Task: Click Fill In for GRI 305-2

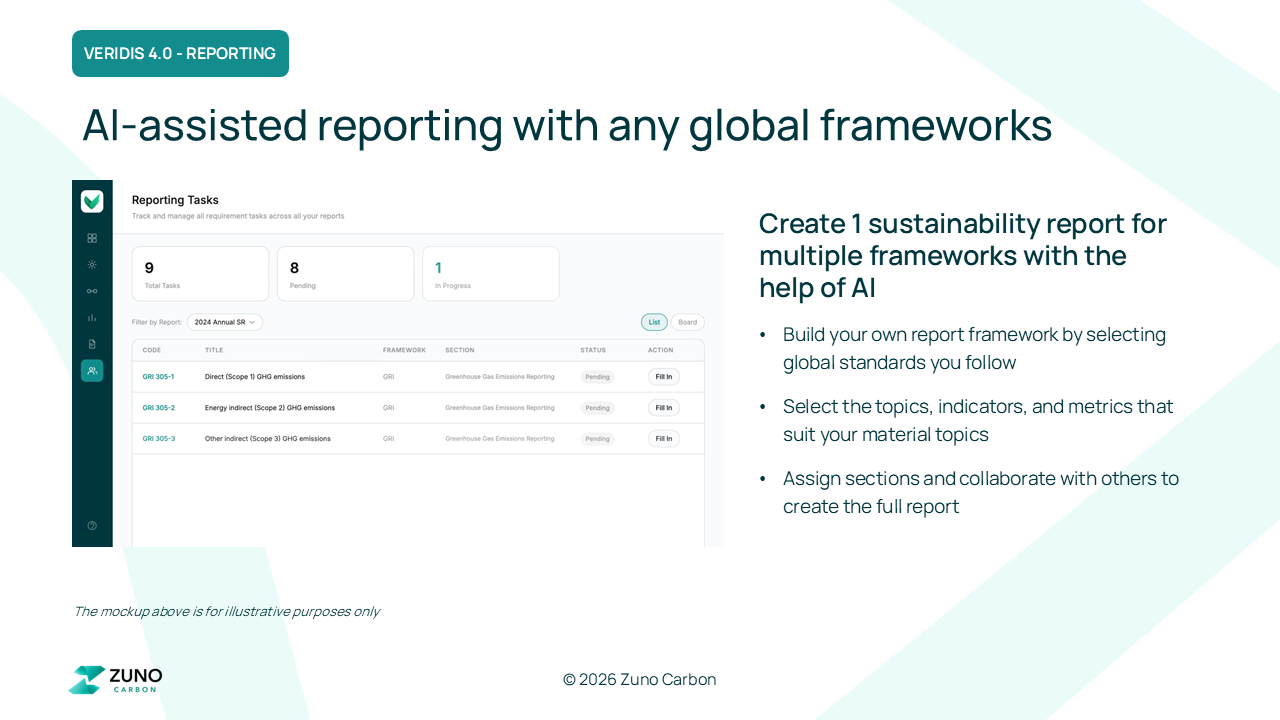Action: click(x=664, y=408)
